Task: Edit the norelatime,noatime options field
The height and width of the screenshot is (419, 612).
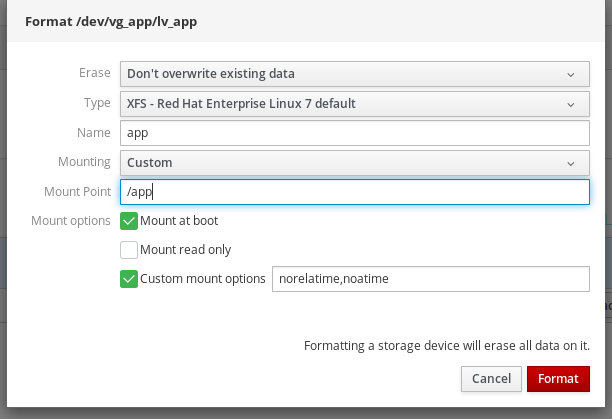Action: (430, 280)
